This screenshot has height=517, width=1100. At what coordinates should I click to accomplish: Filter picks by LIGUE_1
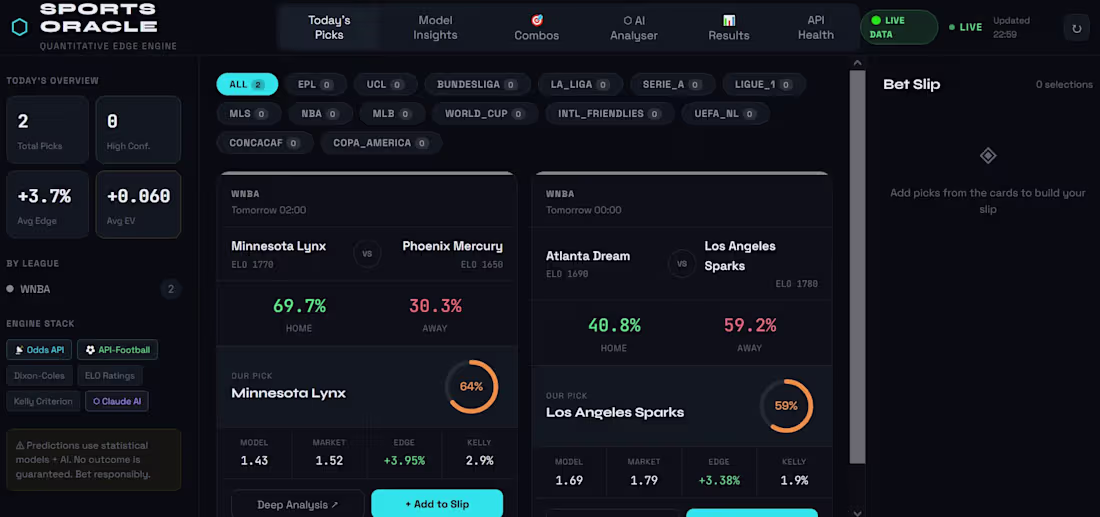(x=764, y=84)
